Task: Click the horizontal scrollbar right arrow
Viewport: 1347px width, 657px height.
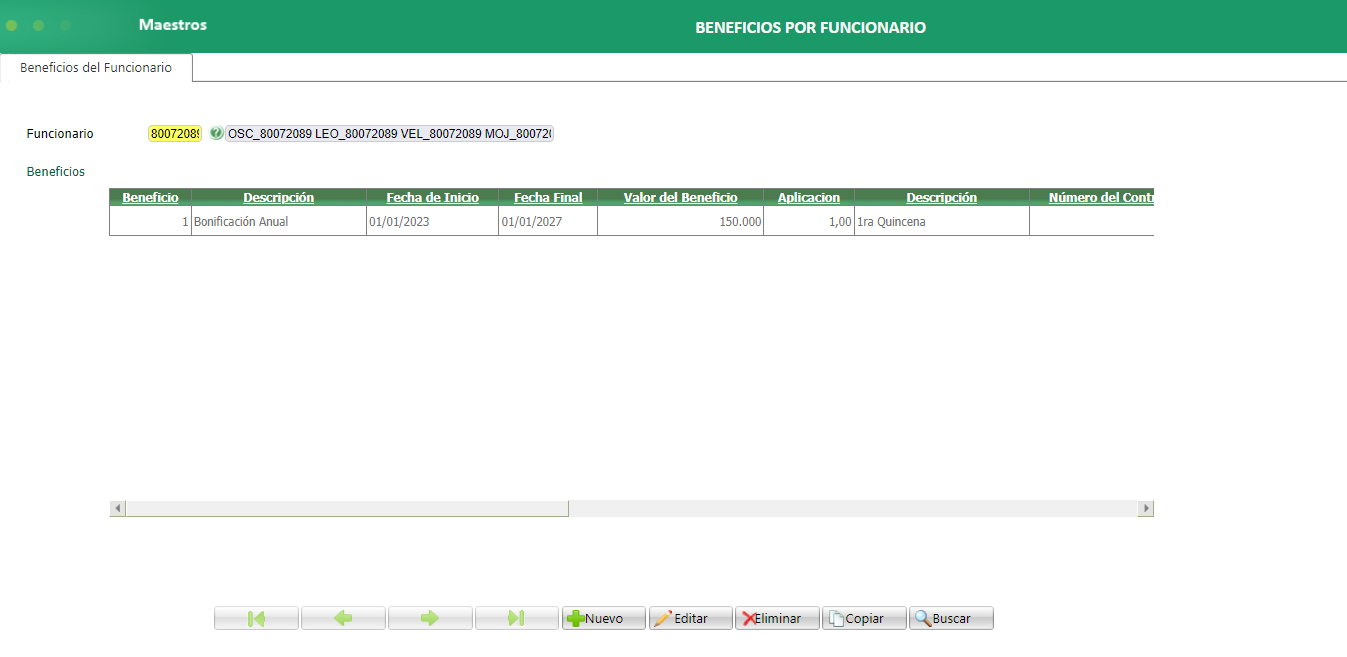Action: [1146, 508]
